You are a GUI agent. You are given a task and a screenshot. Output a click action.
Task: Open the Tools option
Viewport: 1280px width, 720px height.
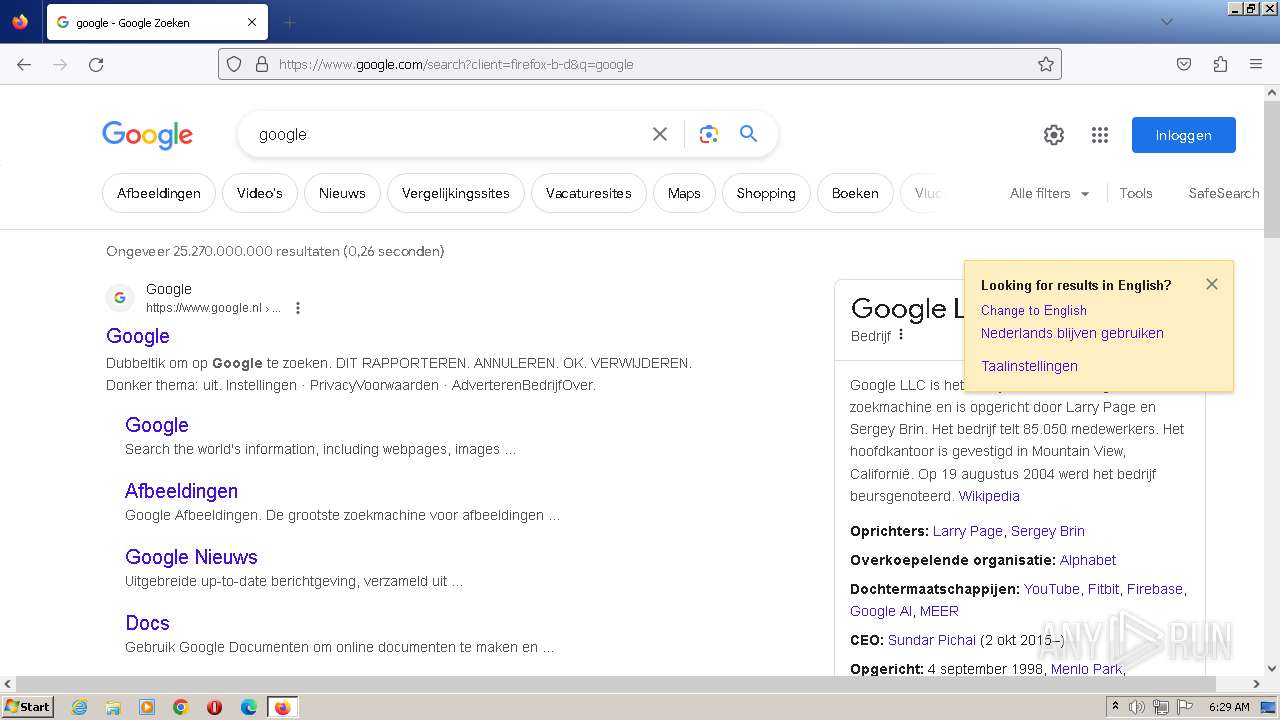coord(1136,193)
